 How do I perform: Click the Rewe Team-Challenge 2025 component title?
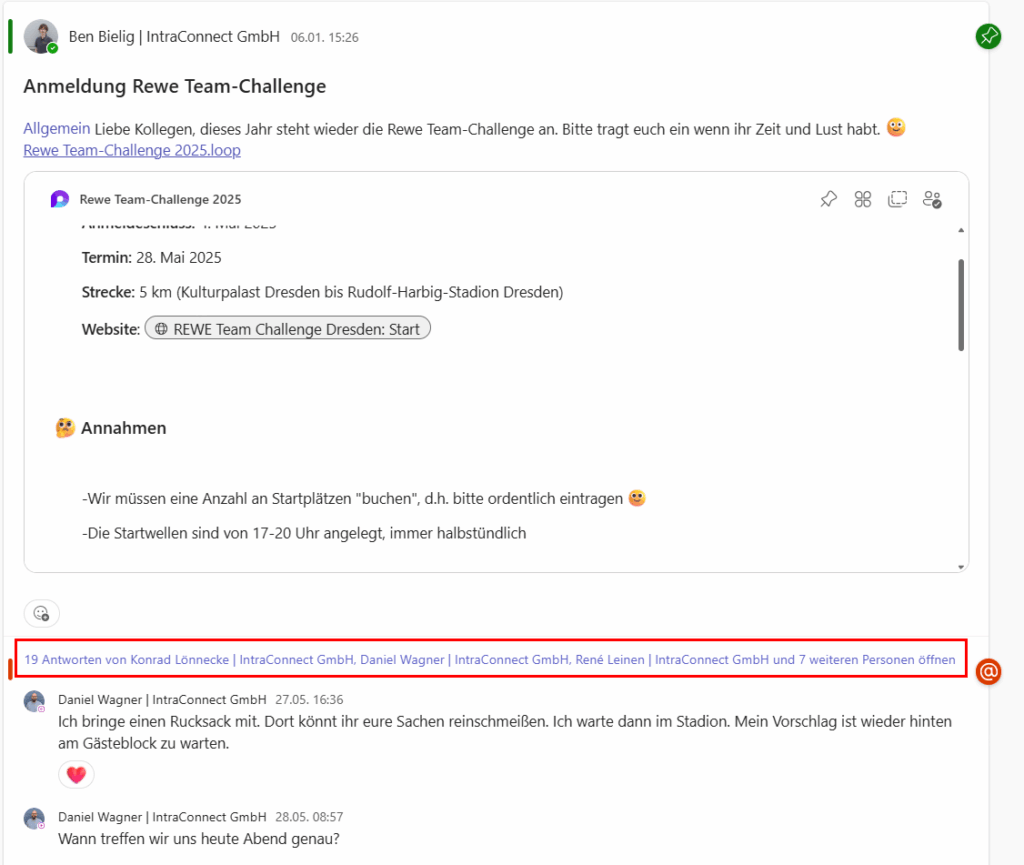(160, 199)
